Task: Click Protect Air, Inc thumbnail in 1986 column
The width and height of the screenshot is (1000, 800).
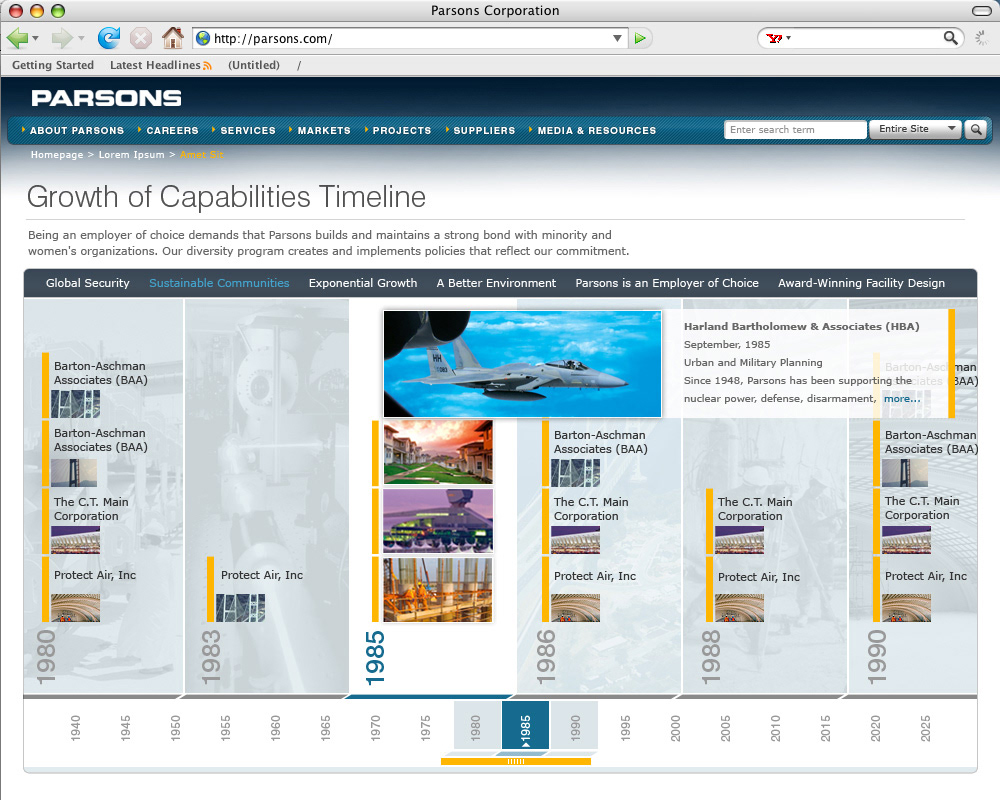Action: pos(575,608)
